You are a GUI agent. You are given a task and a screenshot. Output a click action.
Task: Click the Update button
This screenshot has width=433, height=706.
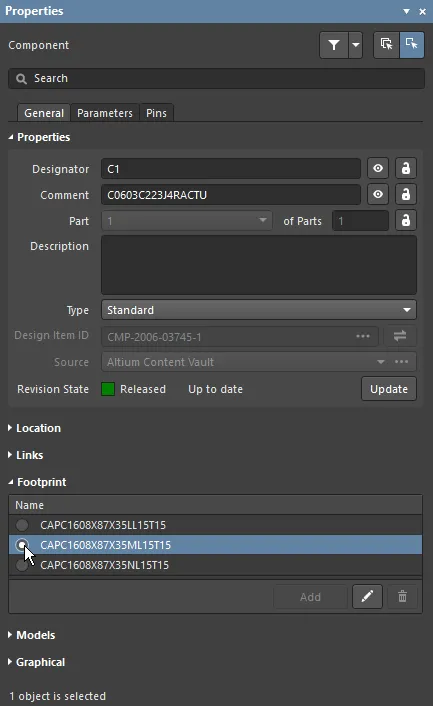[389, 389]
